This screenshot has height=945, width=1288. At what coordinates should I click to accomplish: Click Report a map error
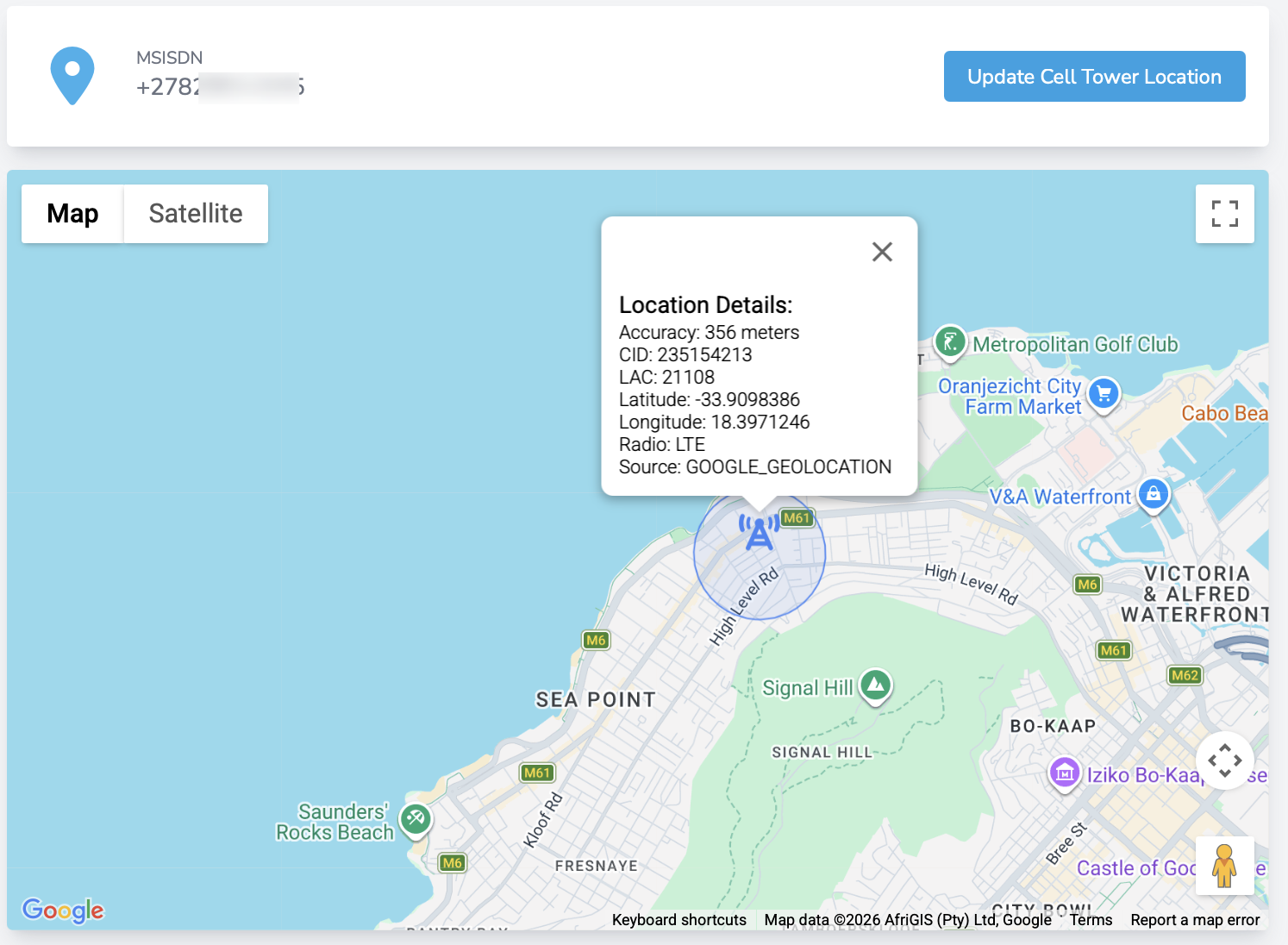1195,920
